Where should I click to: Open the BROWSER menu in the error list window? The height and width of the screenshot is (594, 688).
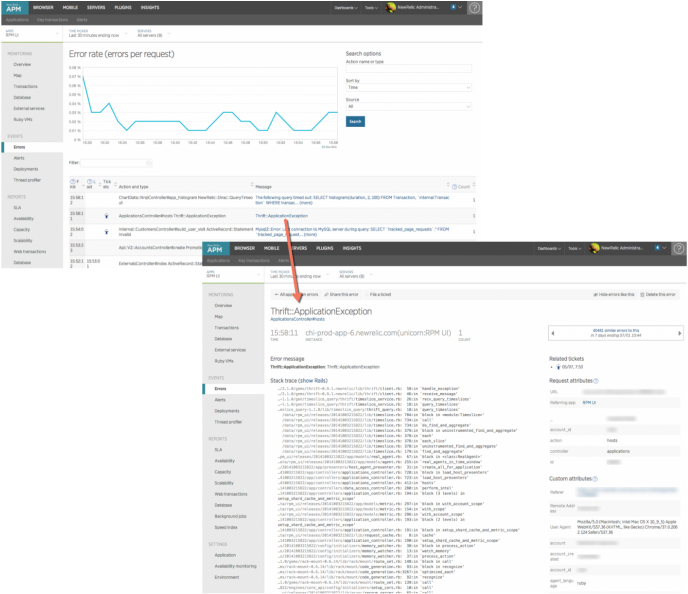tap(43, 7)
